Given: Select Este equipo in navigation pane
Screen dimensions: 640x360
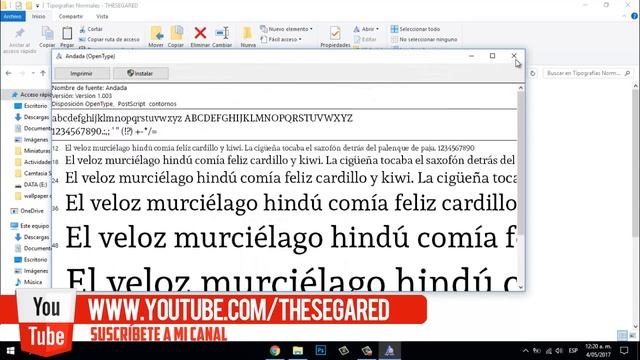Looking at the screenshot, I should [29, 226].
